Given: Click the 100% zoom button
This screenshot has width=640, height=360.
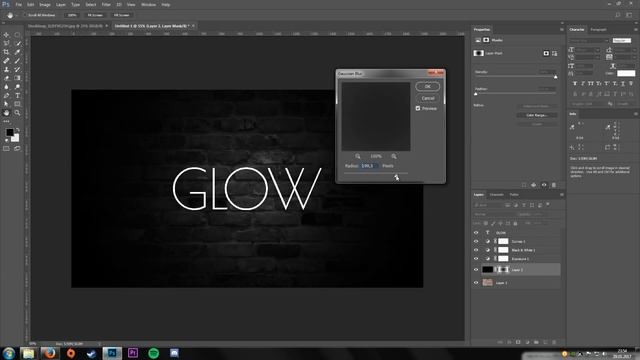Looking at the screenshot, I should pos(72,15).
